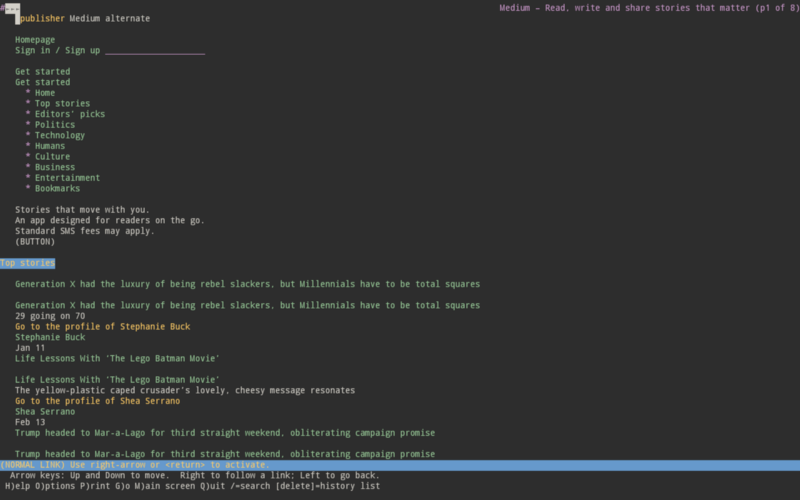Image resolution: width=800 pixels, height=500 pixels.
Task: Visit the Humans category
Action: tap(49, 146)
